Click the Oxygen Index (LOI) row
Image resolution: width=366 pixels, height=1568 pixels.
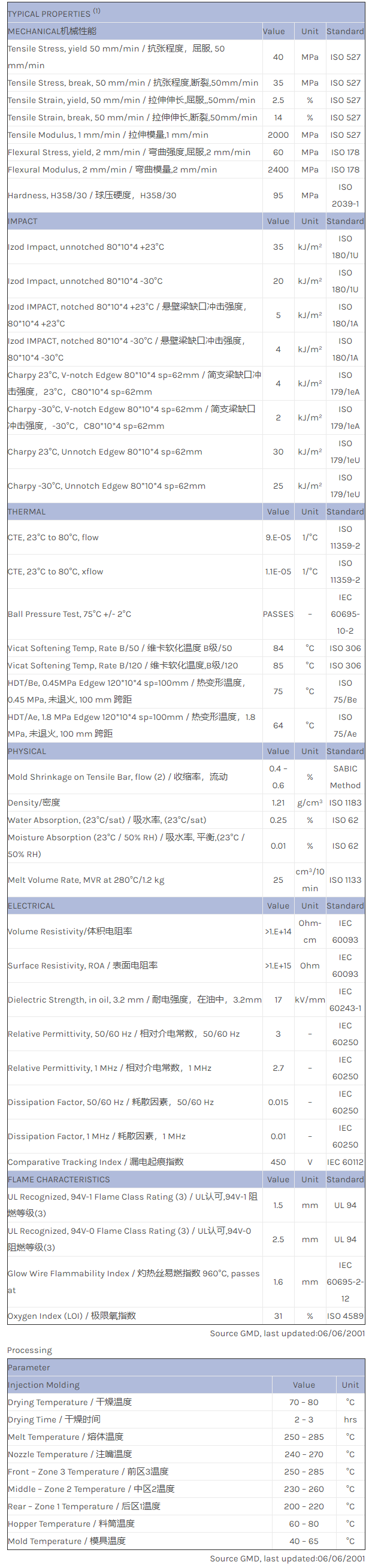[186, 1315]
